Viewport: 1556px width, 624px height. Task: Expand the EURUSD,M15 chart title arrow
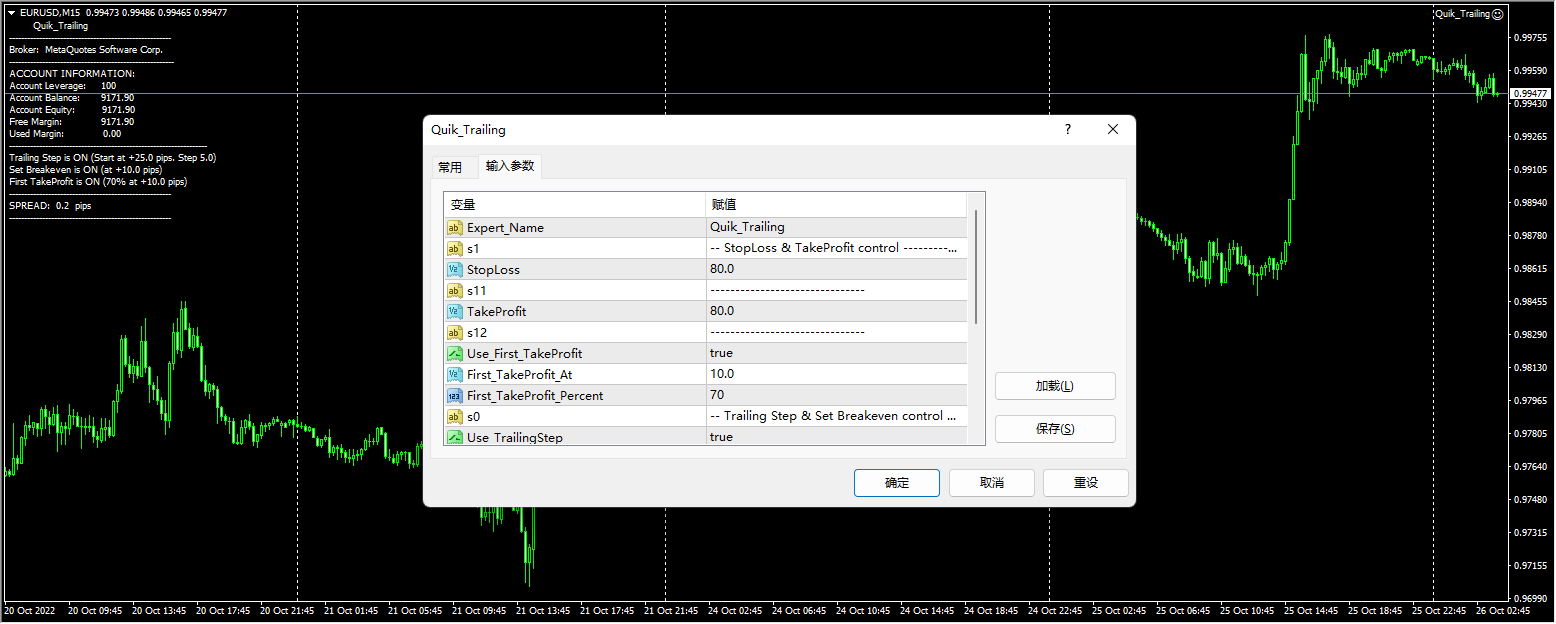pos(11,13)
